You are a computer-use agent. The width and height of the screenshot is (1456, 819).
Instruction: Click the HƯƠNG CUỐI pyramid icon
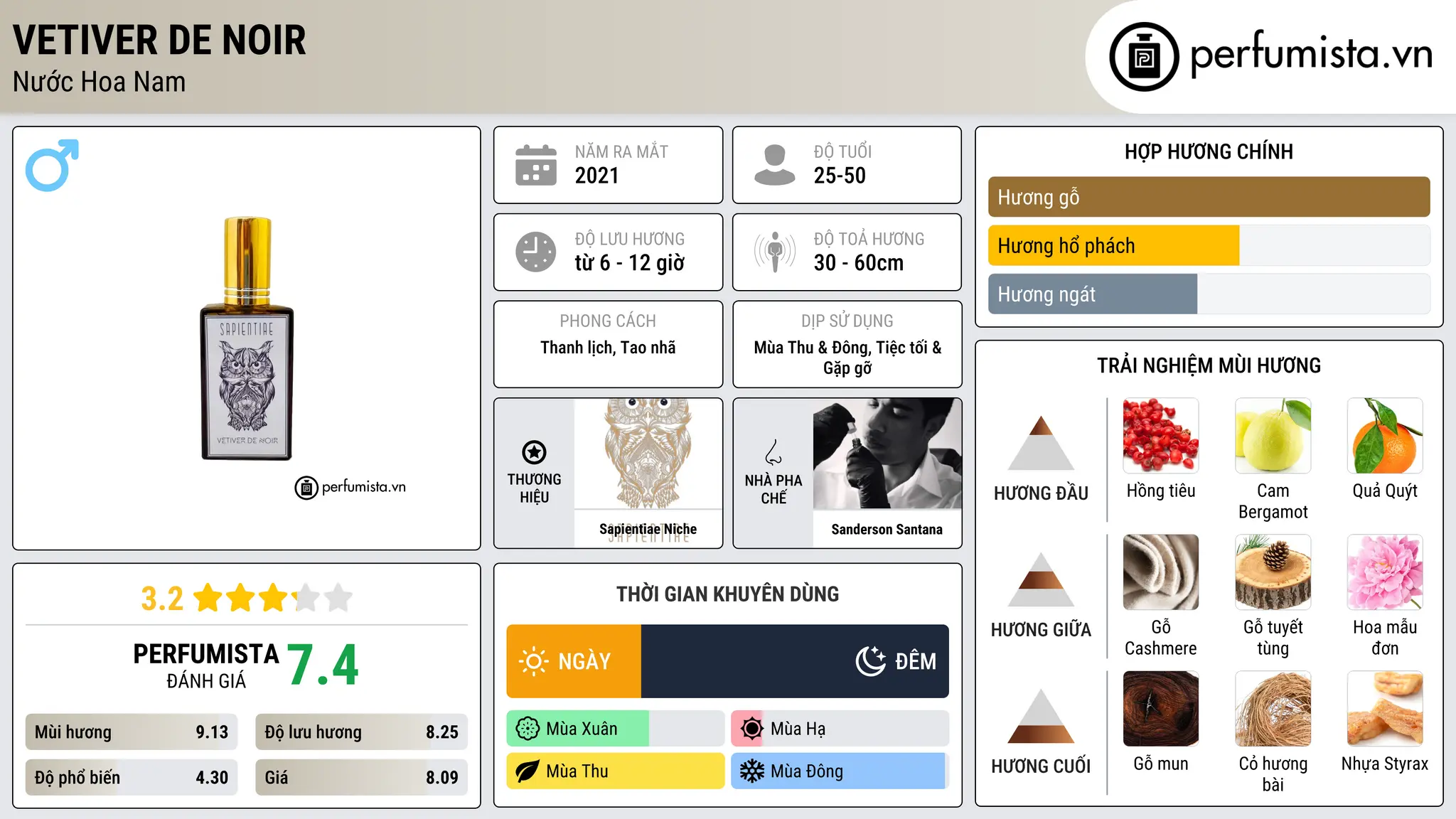pyautogui.click(x=1041, y=715)
